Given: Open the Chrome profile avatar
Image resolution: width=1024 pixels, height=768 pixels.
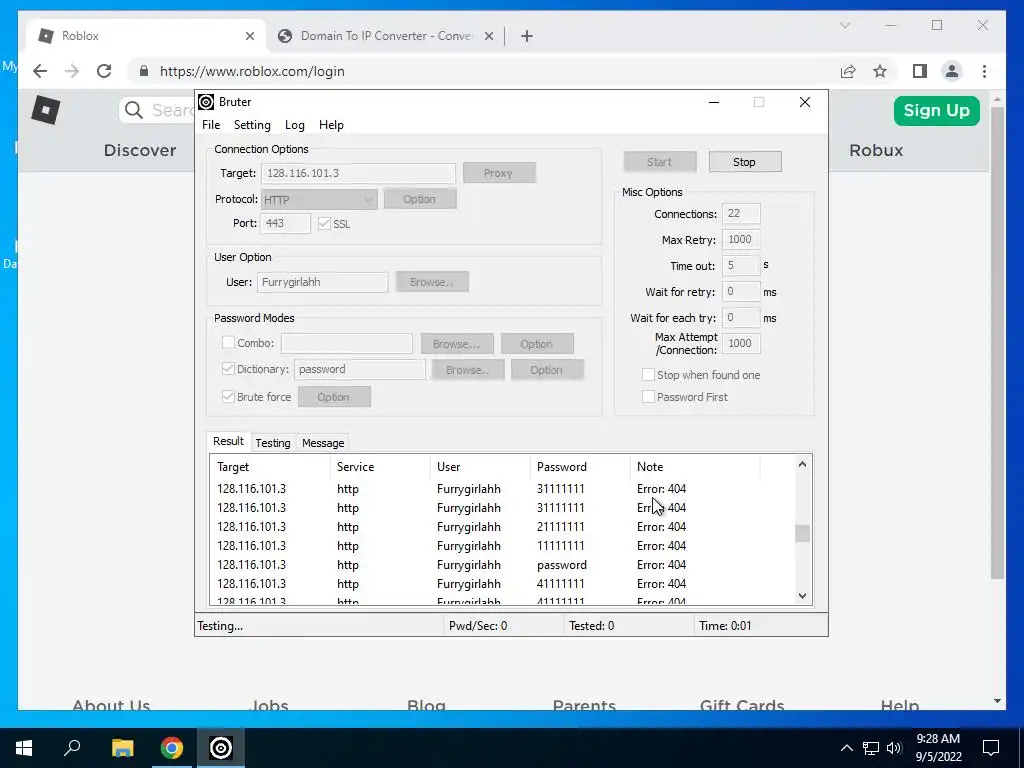Looking at the screenshot, I should (952, 71).
